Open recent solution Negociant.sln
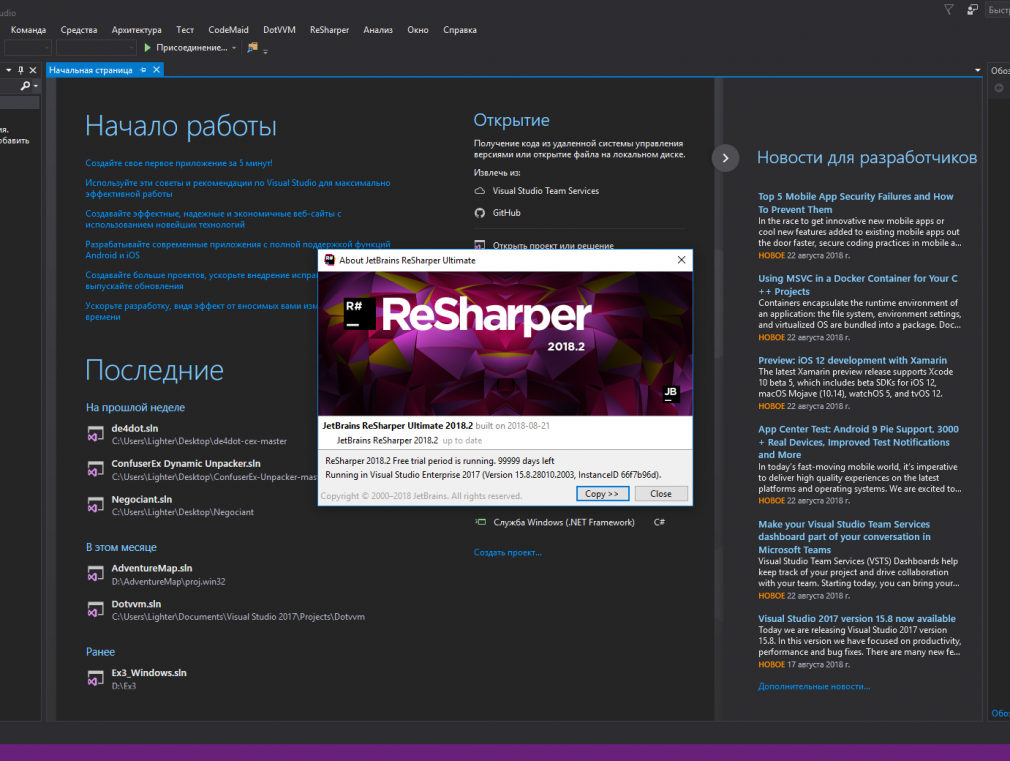The height and width of the screenshot is (761, 1010). coord(142,499)
